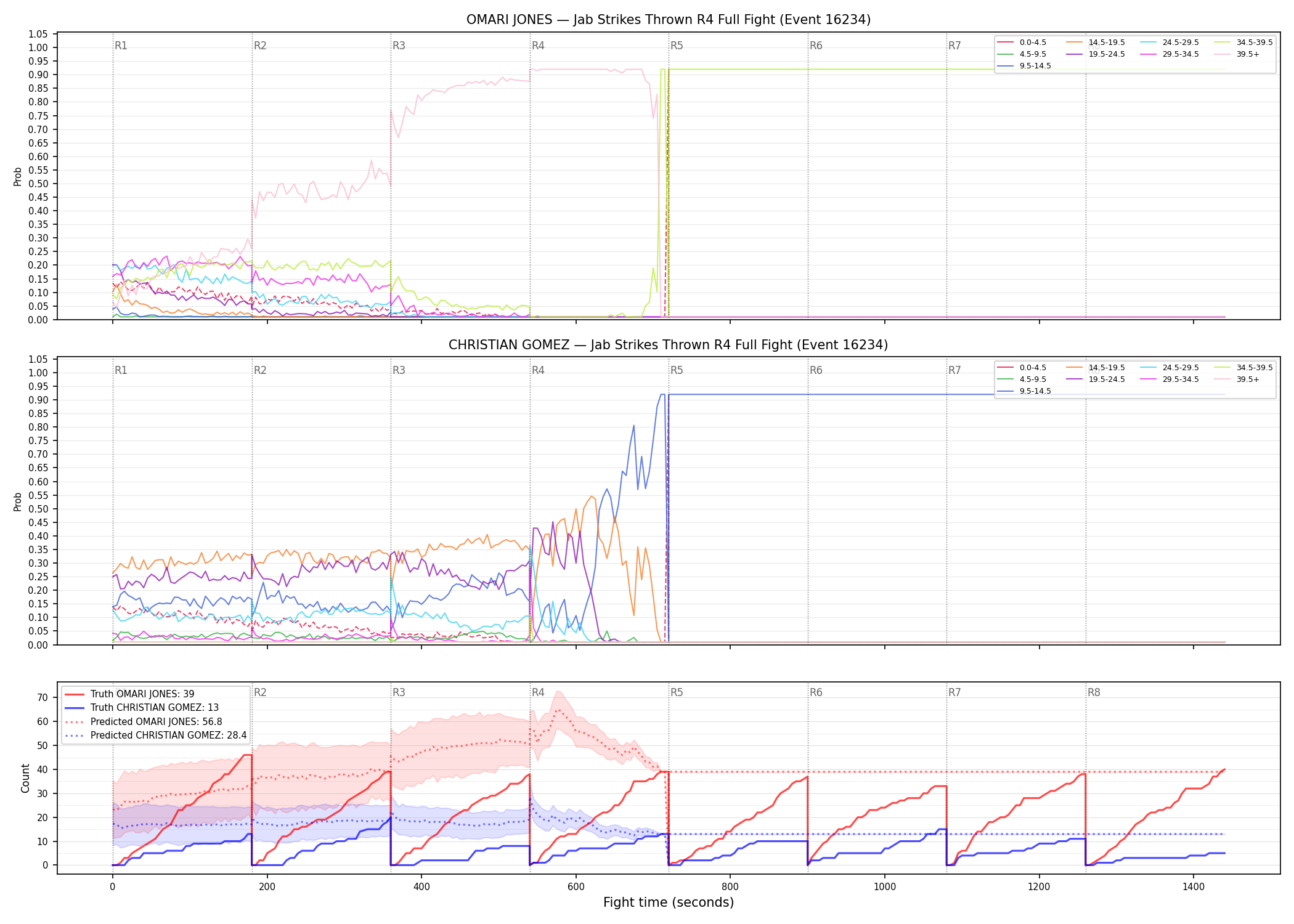Click the R4 round marker in Christian Gomez chart

pos(538,370)
